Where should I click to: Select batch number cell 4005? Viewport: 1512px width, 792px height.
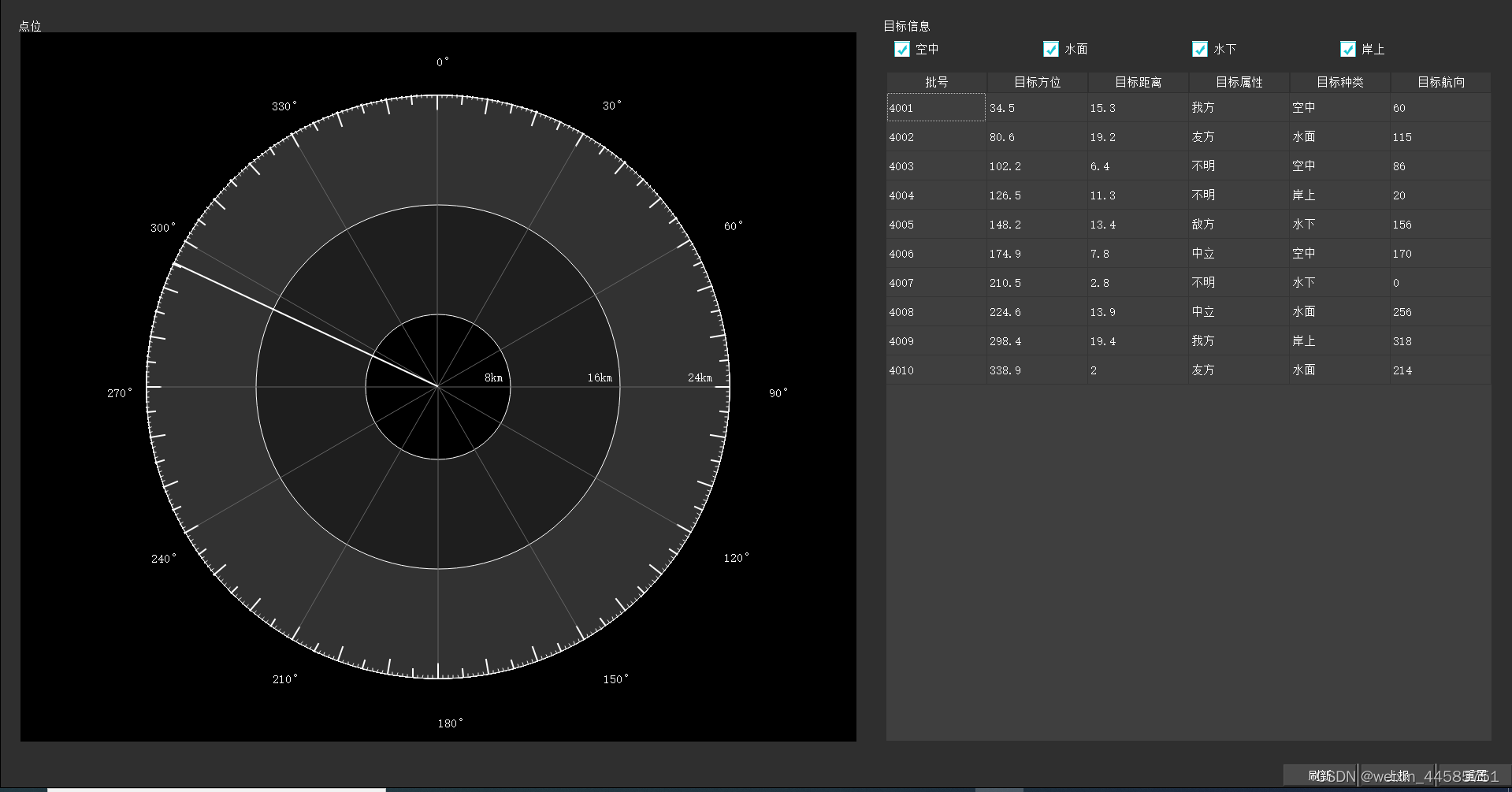937,225
